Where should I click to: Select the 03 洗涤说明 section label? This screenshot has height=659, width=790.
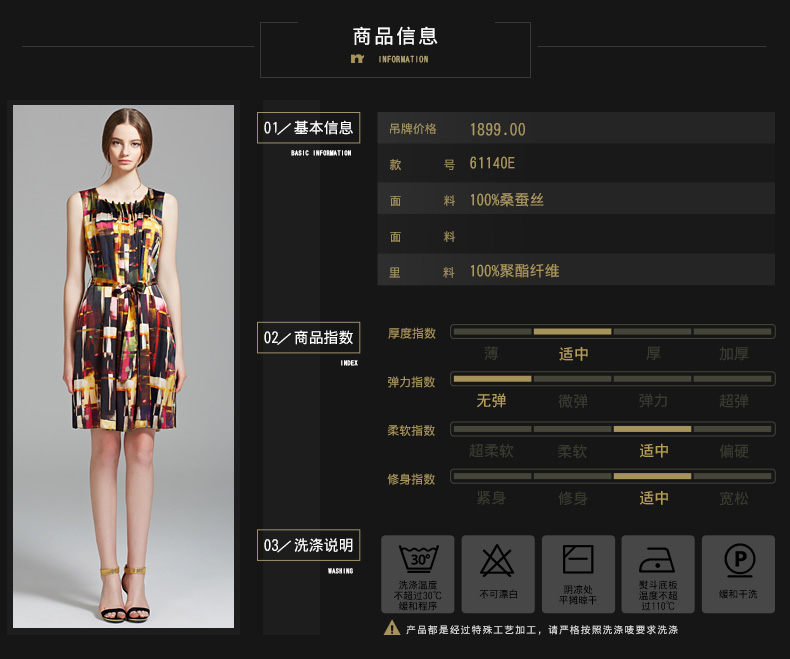tap(308, 546)
